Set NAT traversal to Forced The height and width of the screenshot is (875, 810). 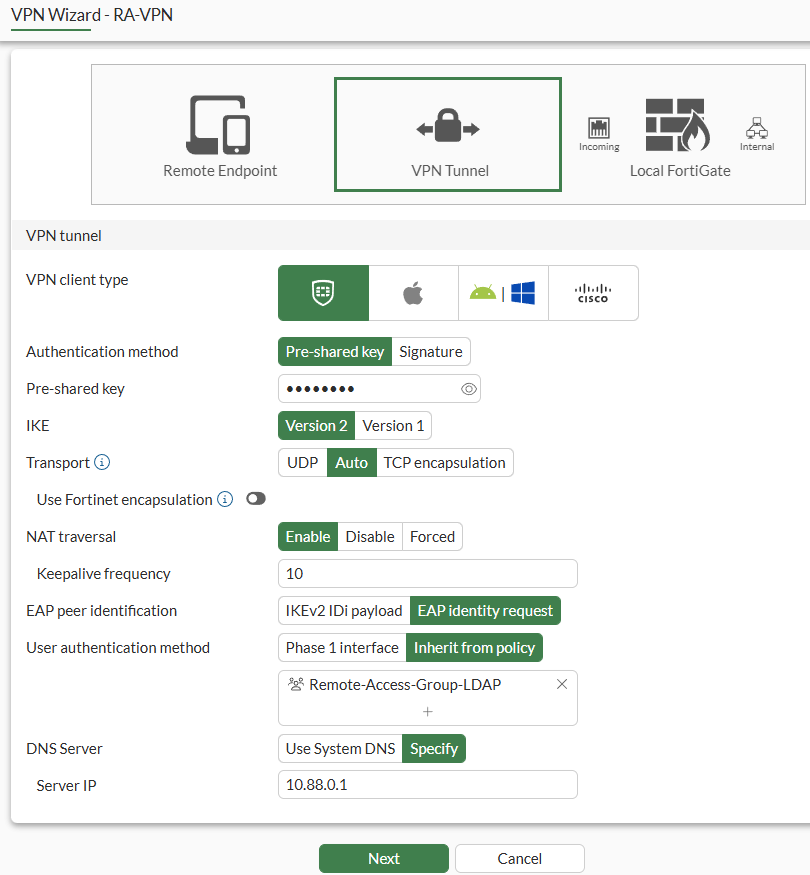tap(432, 536)
